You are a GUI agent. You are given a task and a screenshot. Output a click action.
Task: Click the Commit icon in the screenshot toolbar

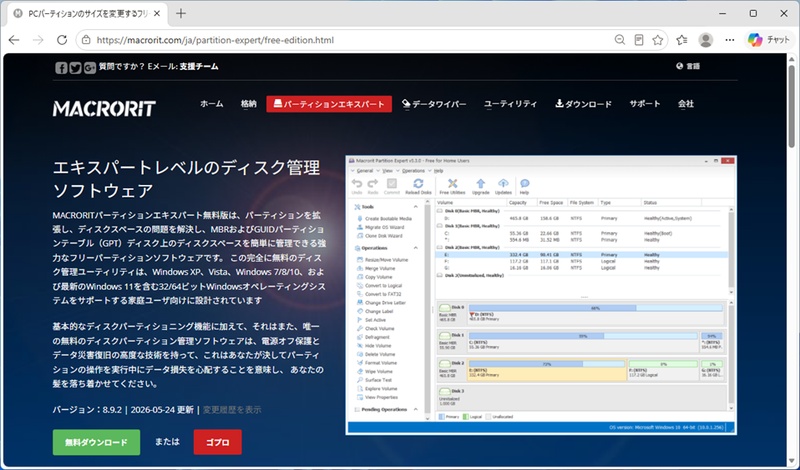tap(392, 186)
